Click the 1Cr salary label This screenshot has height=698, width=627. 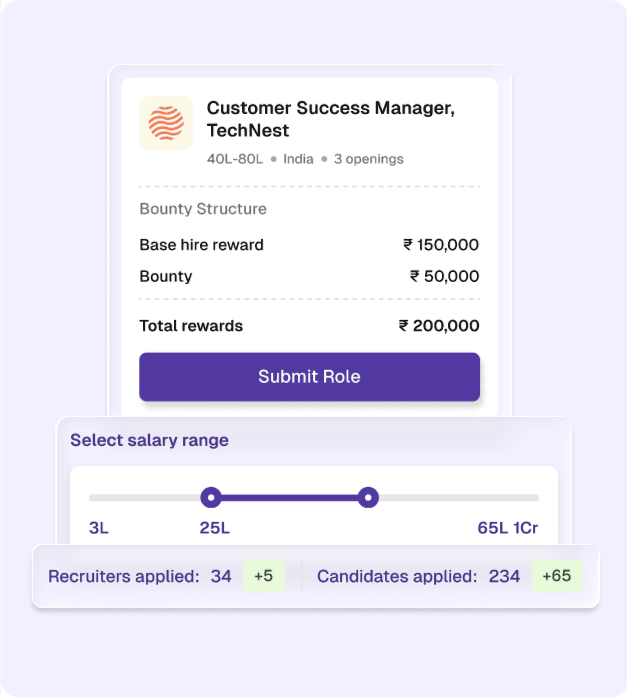(526, 528)
